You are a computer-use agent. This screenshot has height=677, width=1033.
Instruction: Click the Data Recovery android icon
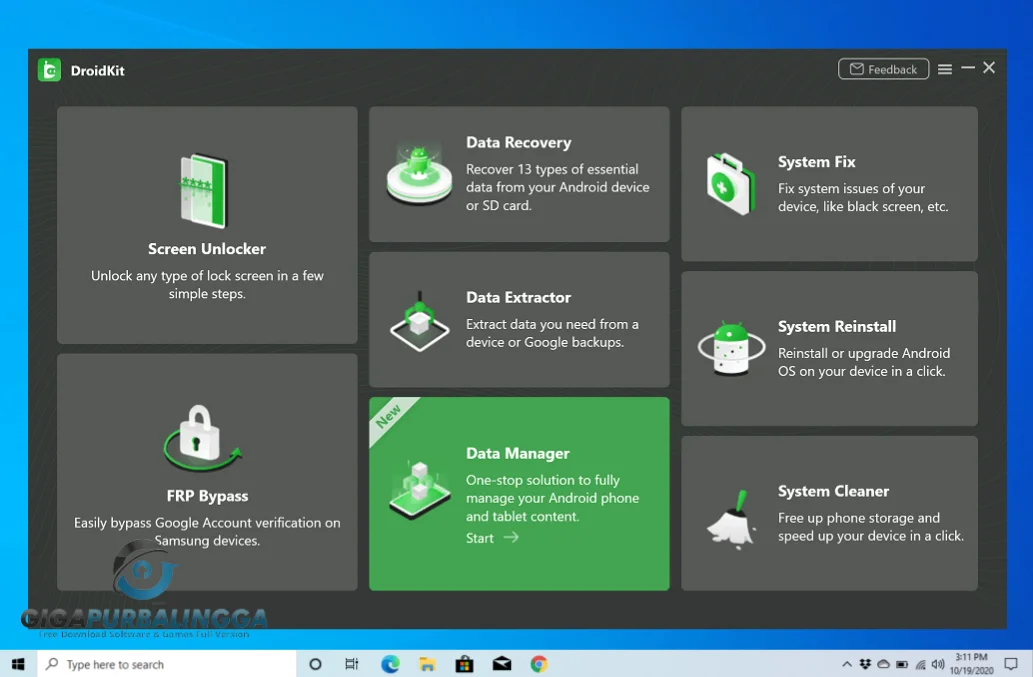420,175
